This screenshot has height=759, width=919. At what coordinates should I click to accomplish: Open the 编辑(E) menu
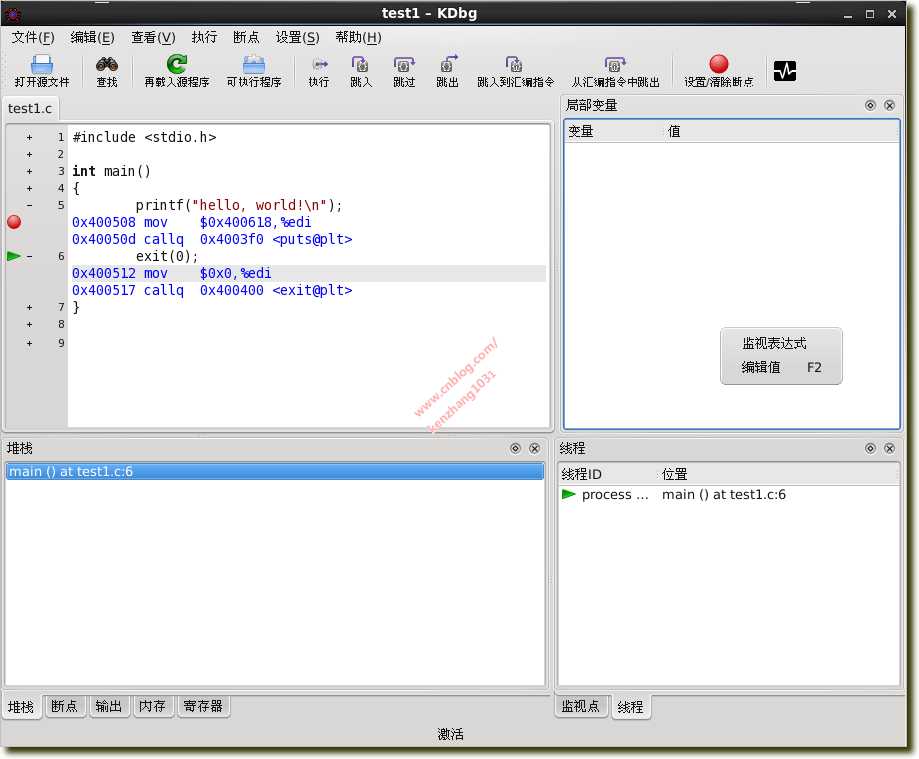coord(93,38)
